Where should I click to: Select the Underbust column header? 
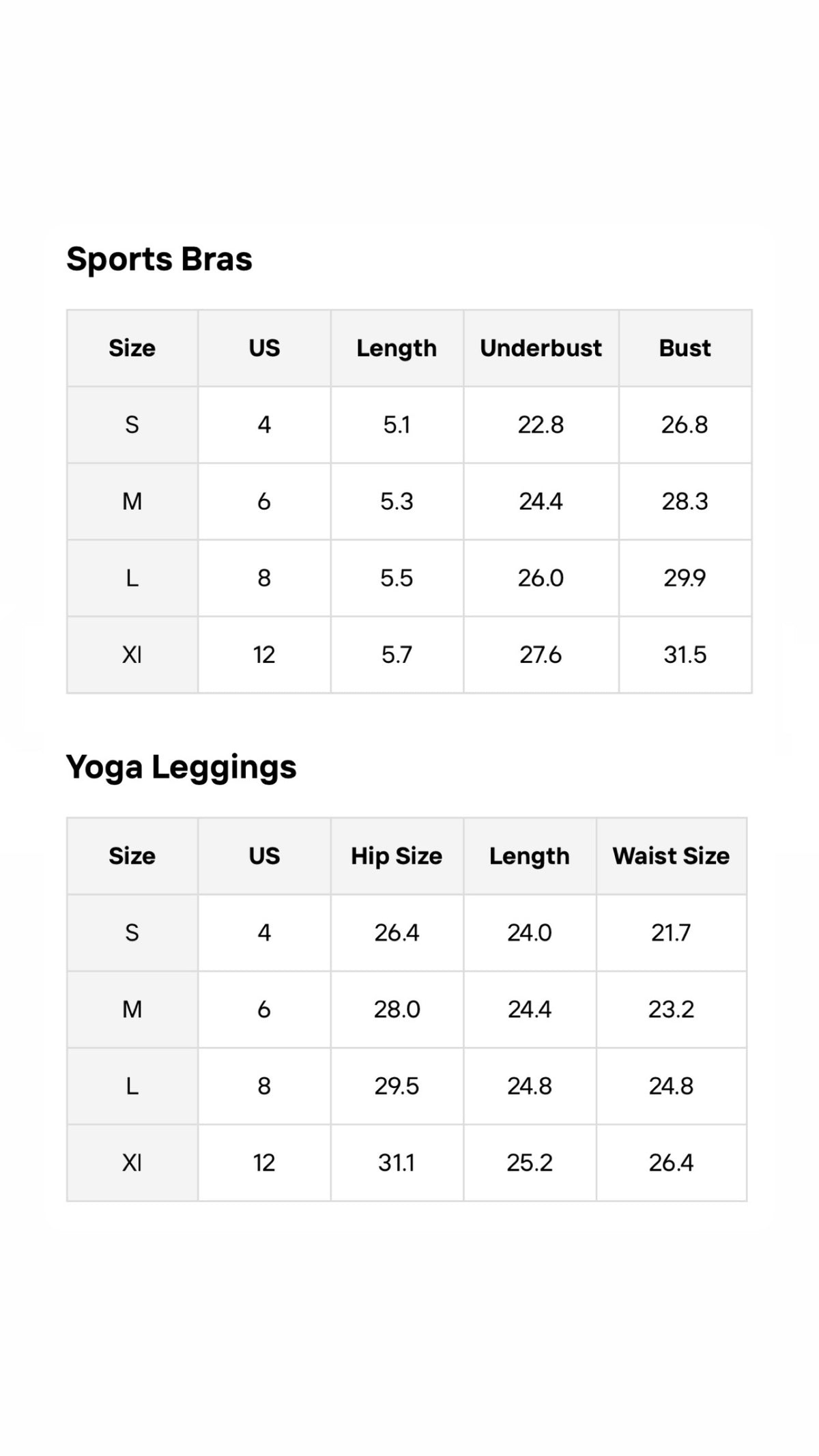541,348
